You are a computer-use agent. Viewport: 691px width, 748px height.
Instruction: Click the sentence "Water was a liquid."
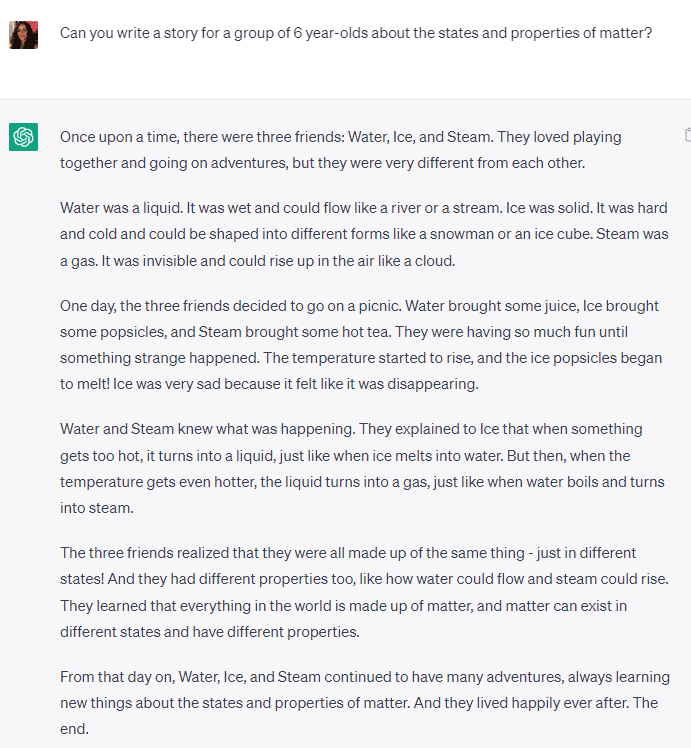coord(121,208)
